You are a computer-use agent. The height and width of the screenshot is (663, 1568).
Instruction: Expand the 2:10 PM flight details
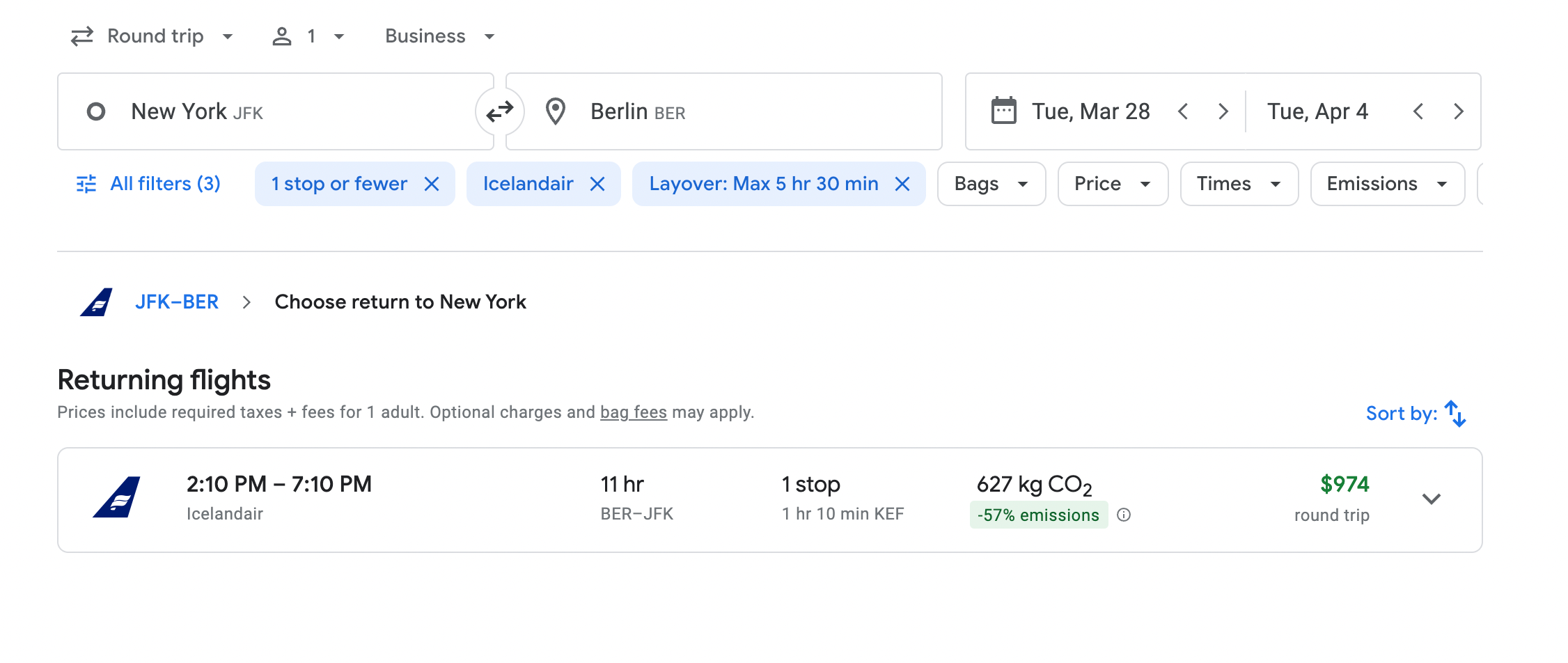[1431, 499]
